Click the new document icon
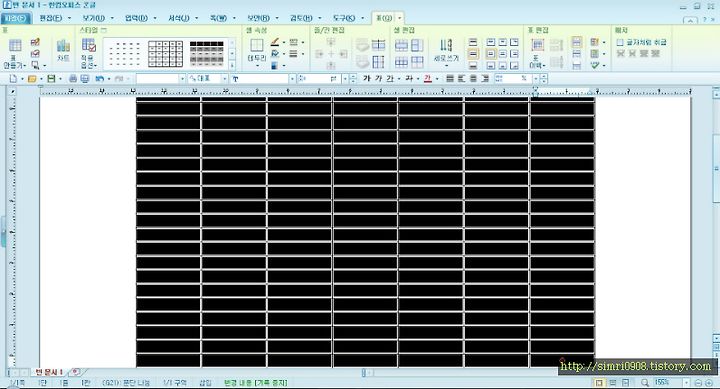This screenshot has height=389, width=720. click(13, 79)
